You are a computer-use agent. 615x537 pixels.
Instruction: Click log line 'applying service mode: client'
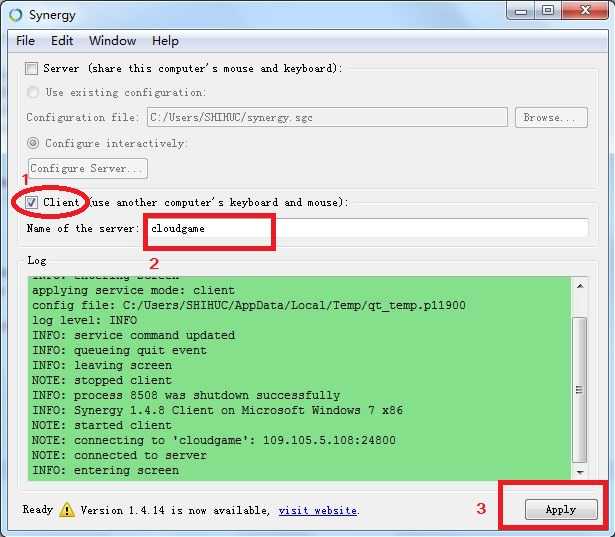click(x=133, y=290)
